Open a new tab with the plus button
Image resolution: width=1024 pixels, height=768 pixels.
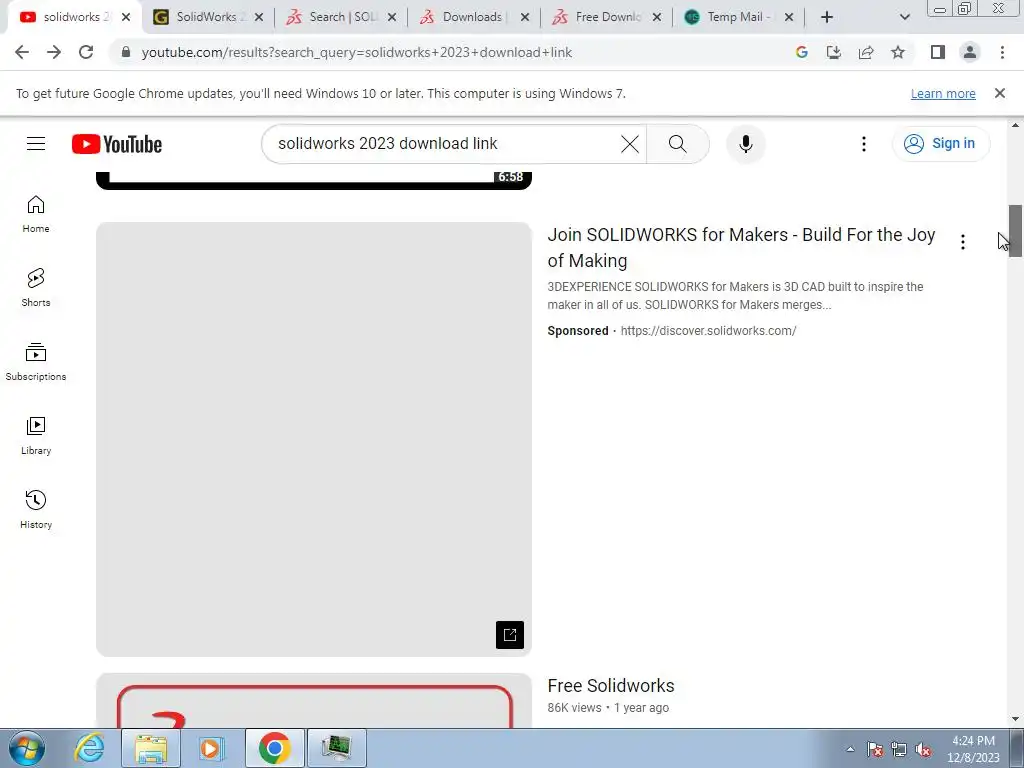pos(827,17)
